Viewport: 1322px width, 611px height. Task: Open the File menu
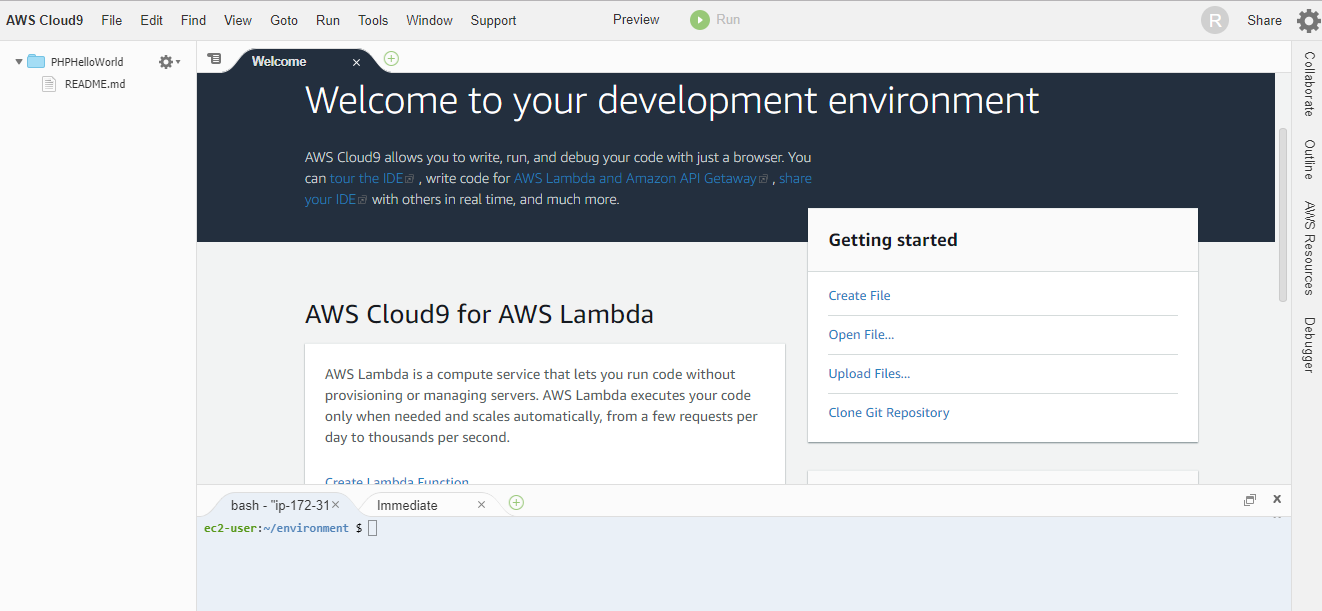(x=112, y=20)
